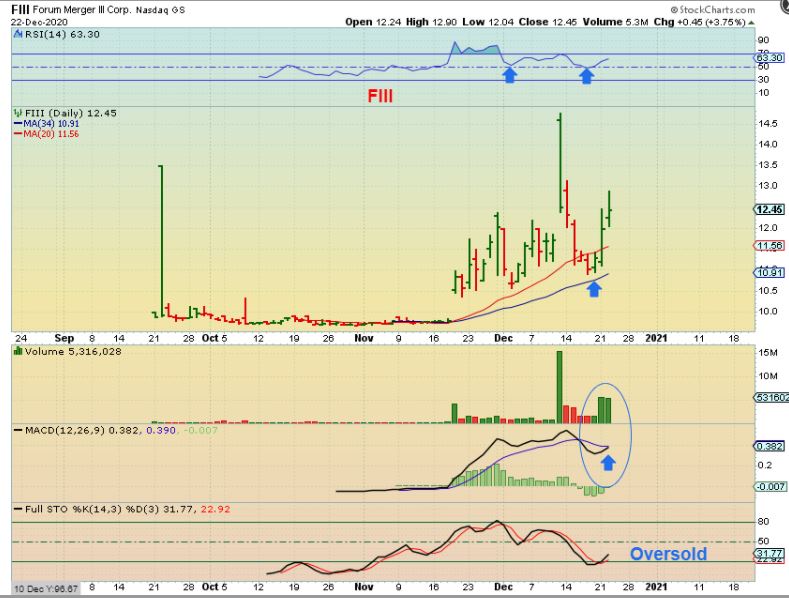
Task: Click the MA(20) 11.56 legend entry
Action: click(x=51, y=134)
